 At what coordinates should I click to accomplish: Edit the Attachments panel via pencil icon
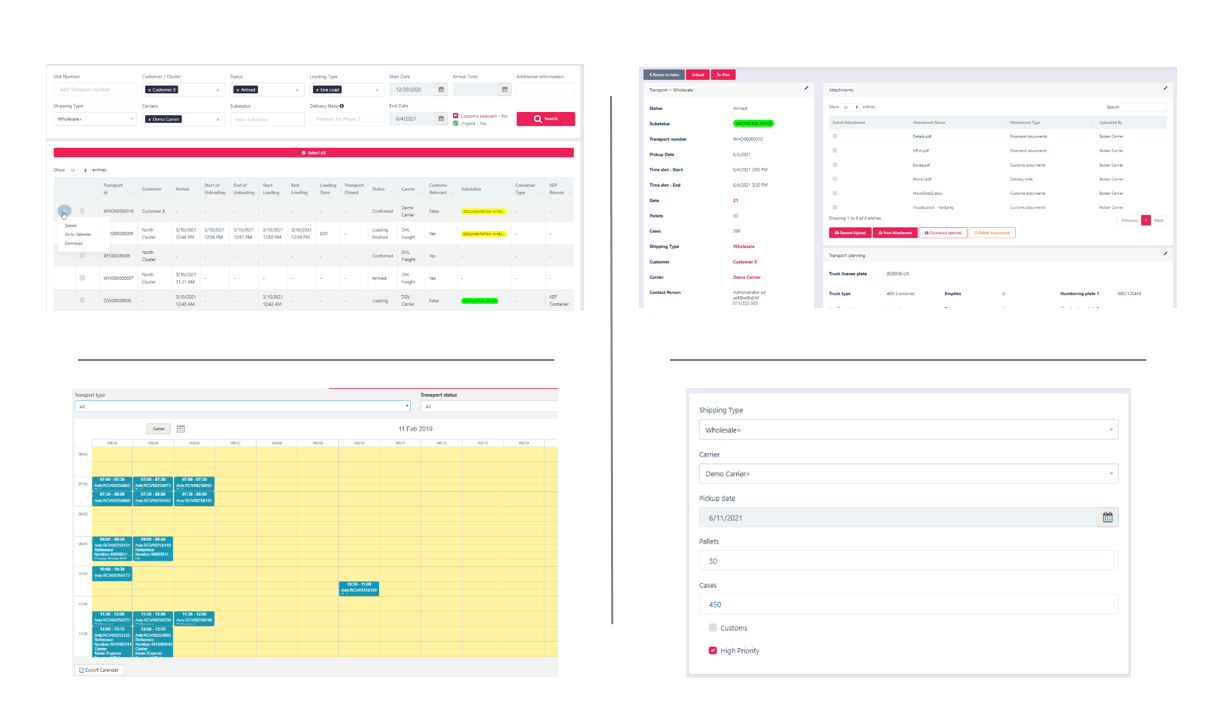pos(1165,89)
